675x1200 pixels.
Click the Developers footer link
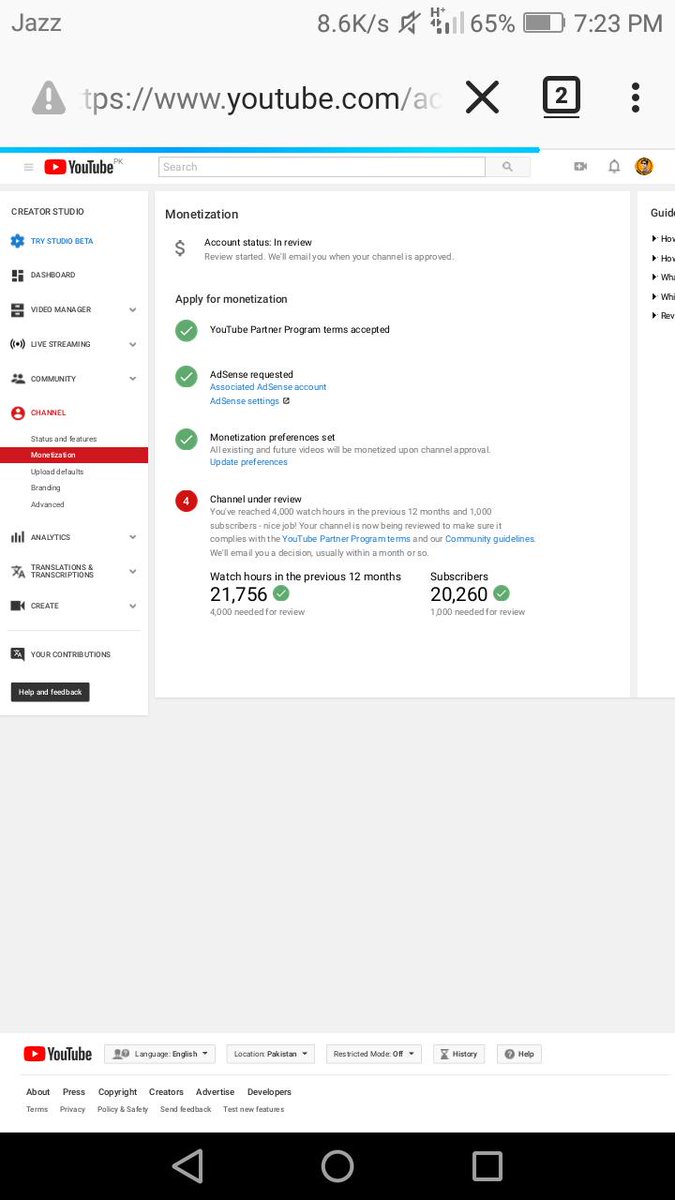269,1092
